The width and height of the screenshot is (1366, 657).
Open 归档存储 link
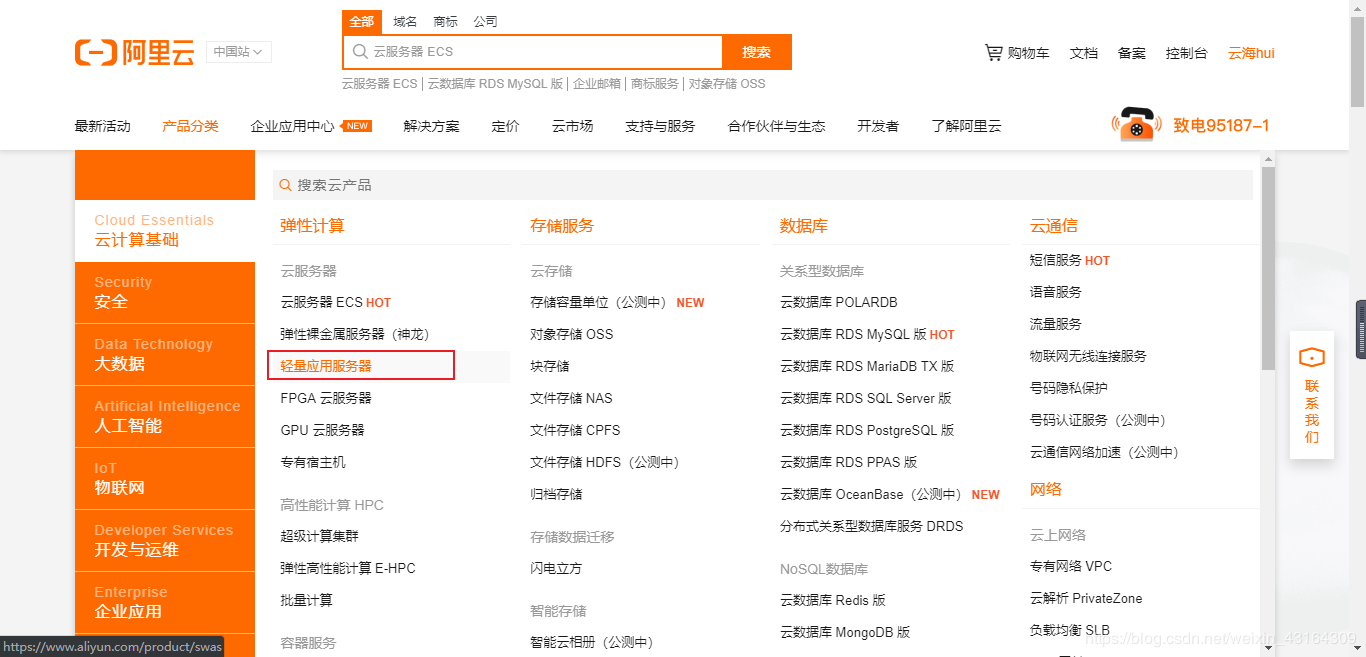click(556, 494)
